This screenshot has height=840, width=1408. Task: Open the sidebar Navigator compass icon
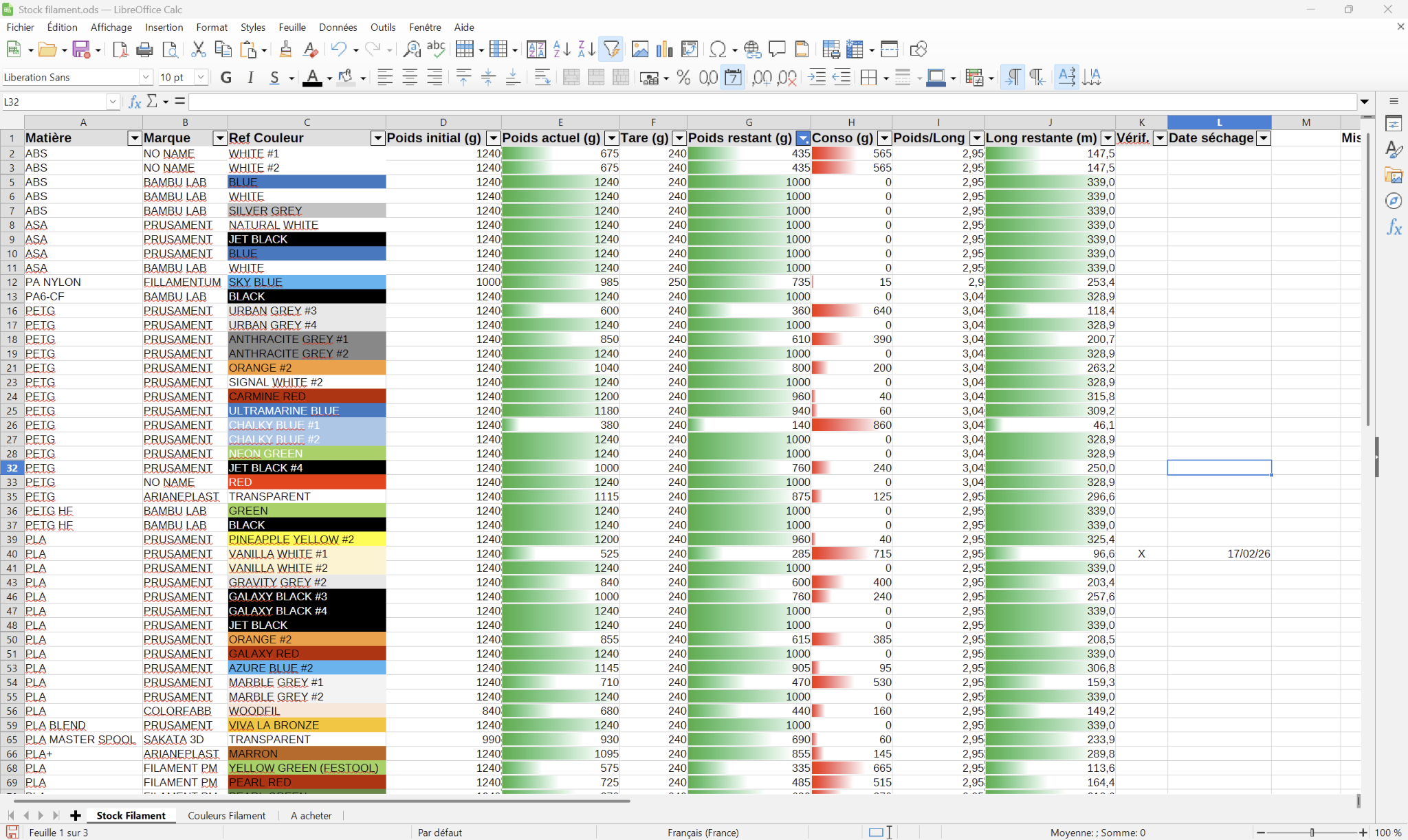click(1394, 201)
